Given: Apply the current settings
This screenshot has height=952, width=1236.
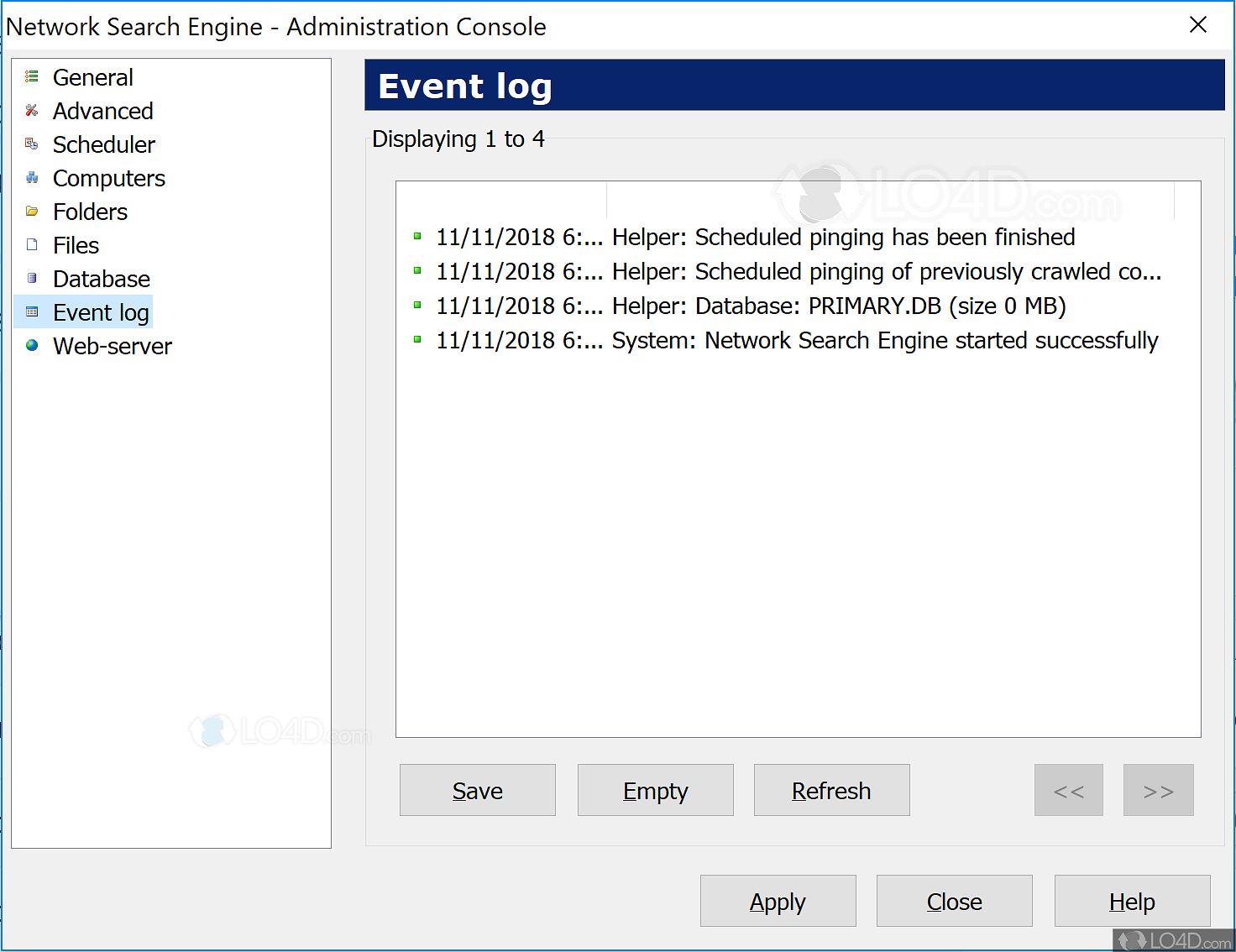Looking at the screenshot, I should coord(778,901).
